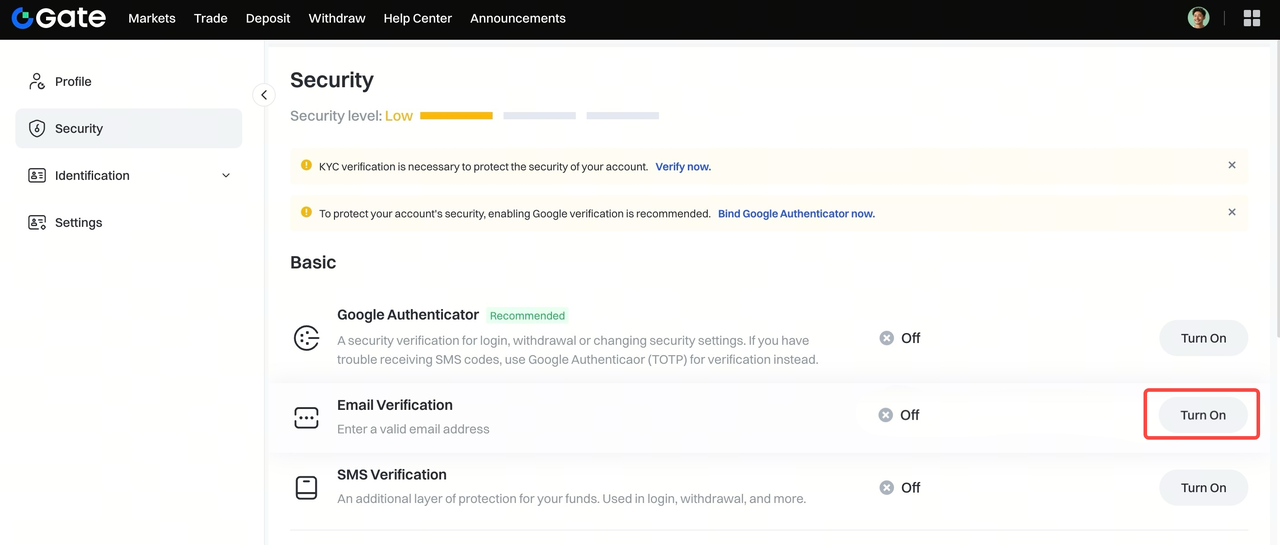The image size is (1280, 545).
Task: Open Settings in the sidebar
Action: [78, 223]
